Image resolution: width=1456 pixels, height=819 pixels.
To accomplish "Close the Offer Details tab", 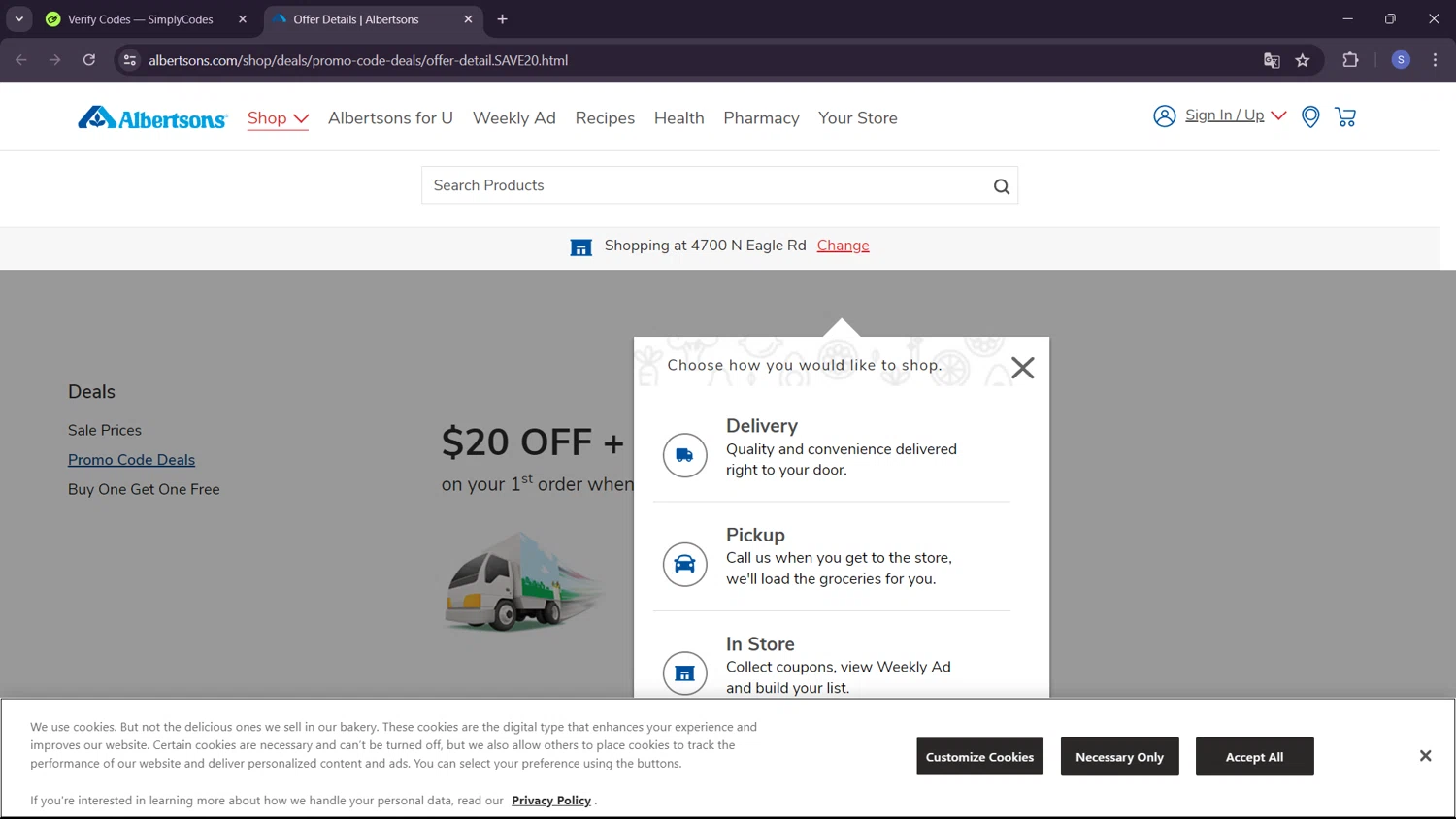I will tap(468, 19).
